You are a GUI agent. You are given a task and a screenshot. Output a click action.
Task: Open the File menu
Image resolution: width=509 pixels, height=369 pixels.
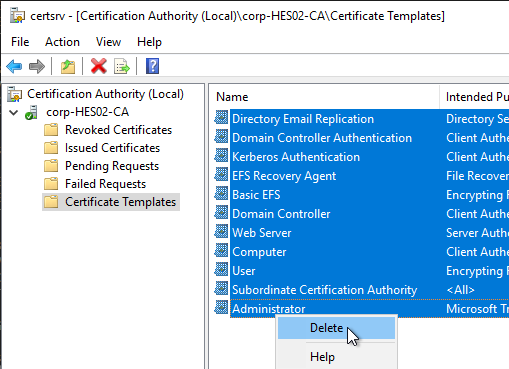(20, 42)
